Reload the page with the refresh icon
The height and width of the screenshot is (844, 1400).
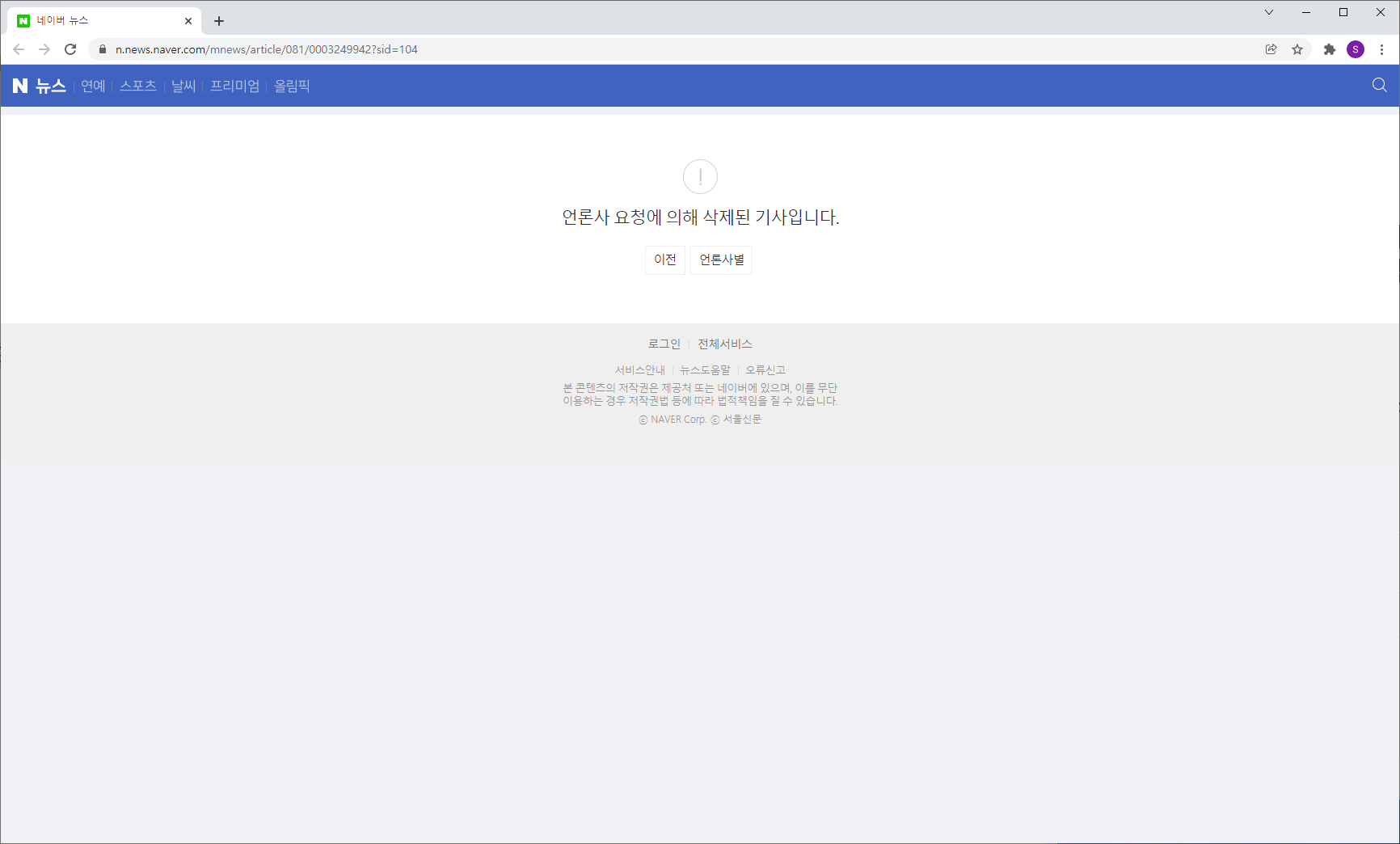pos(70,49)
